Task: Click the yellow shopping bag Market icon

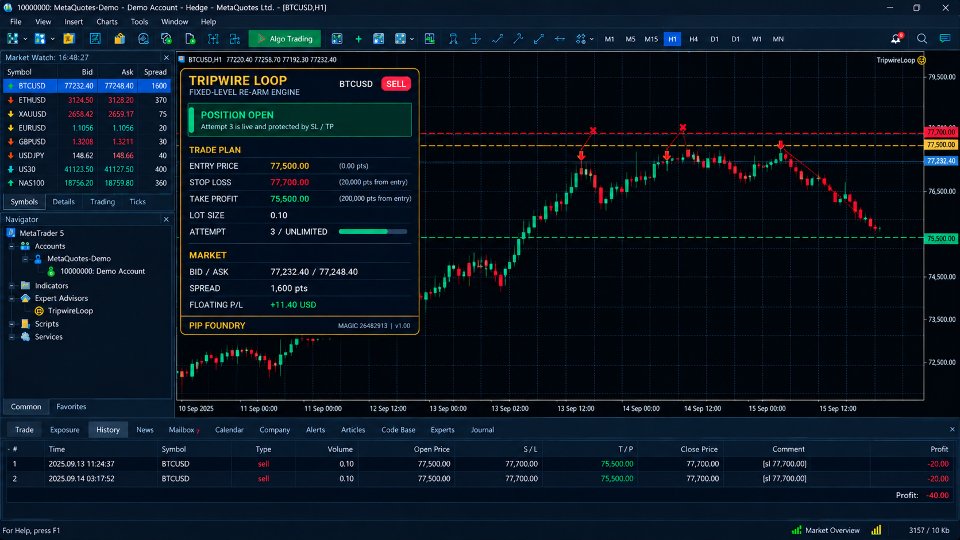Action: 119,39
